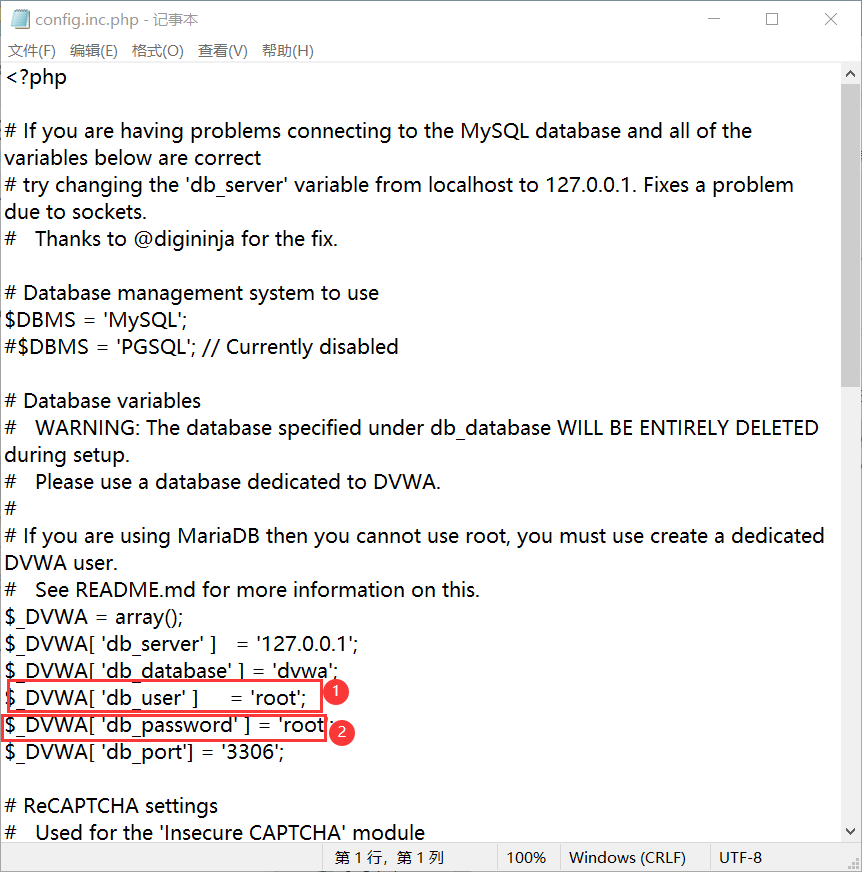Open the 查看(V) menu
The image size is (862, 872).
pyautogui.click(x=222, y=51)
